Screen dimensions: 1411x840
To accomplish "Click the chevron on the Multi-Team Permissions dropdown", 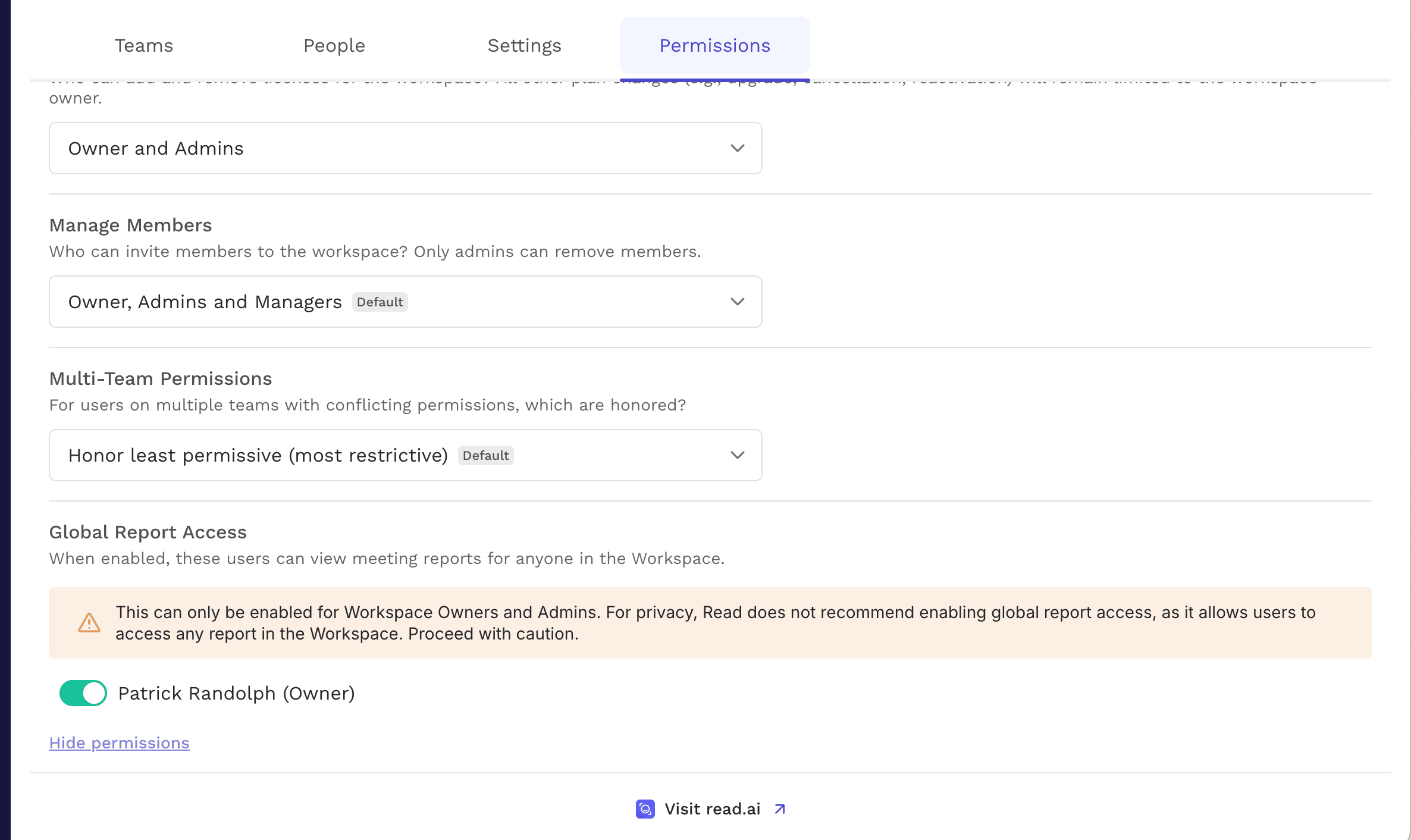I will [x=737, y=455].
